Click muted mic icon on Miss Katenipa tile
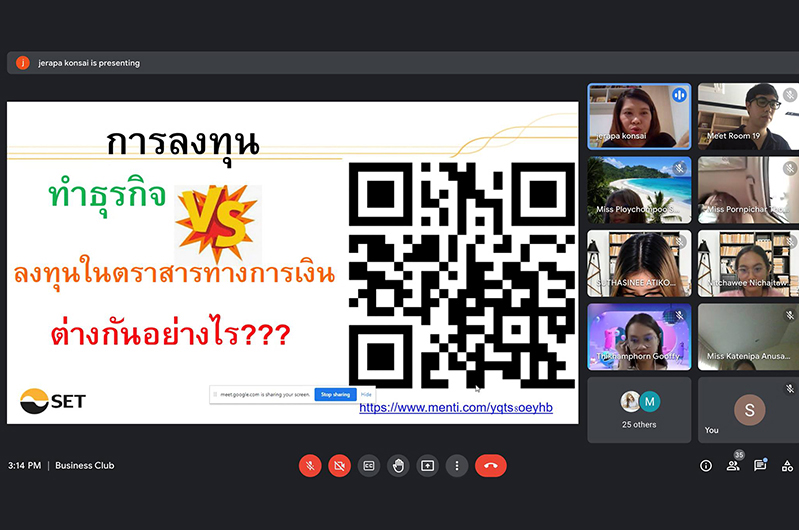 (789, 315)
